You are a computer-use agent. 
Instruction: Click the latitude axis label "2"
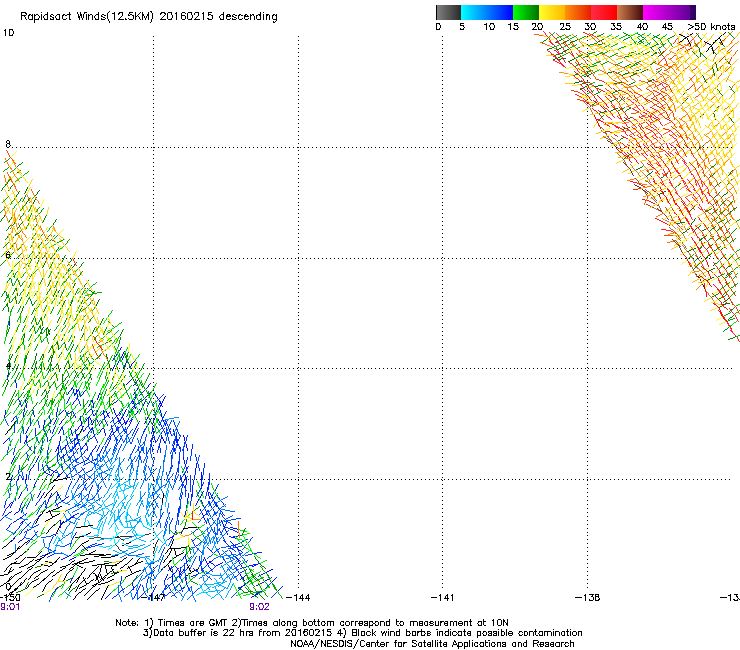click(x=8, y=476)
